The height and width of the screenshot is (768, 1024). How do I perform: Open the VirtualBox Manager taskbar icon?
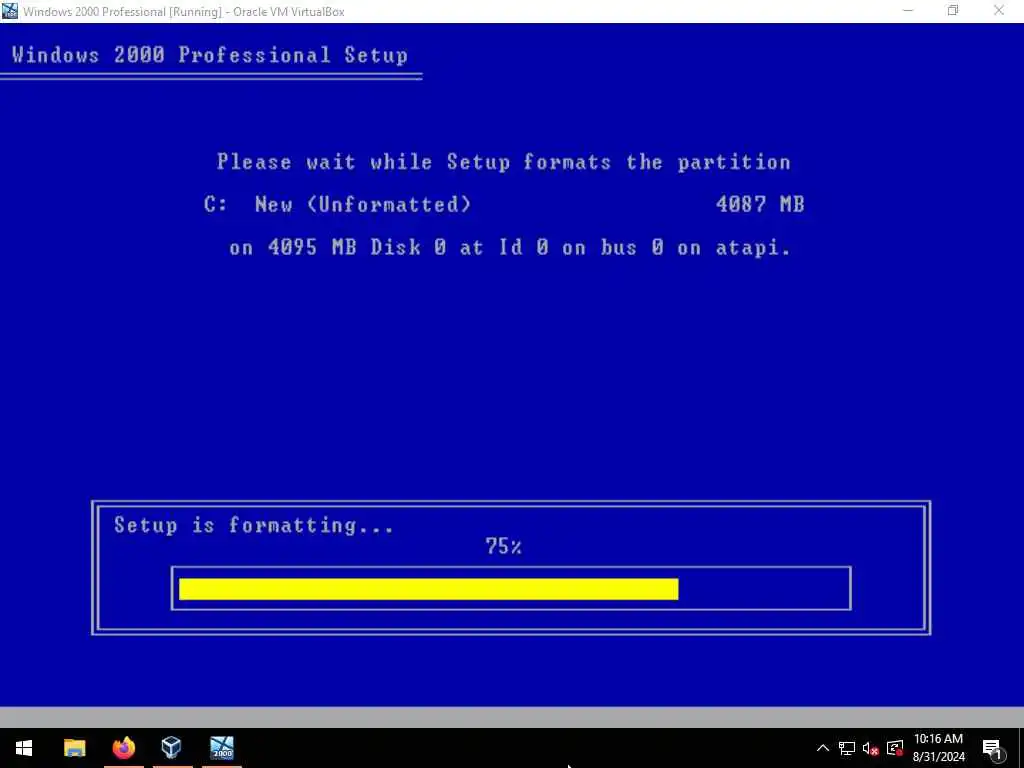(x=171, y=748)
